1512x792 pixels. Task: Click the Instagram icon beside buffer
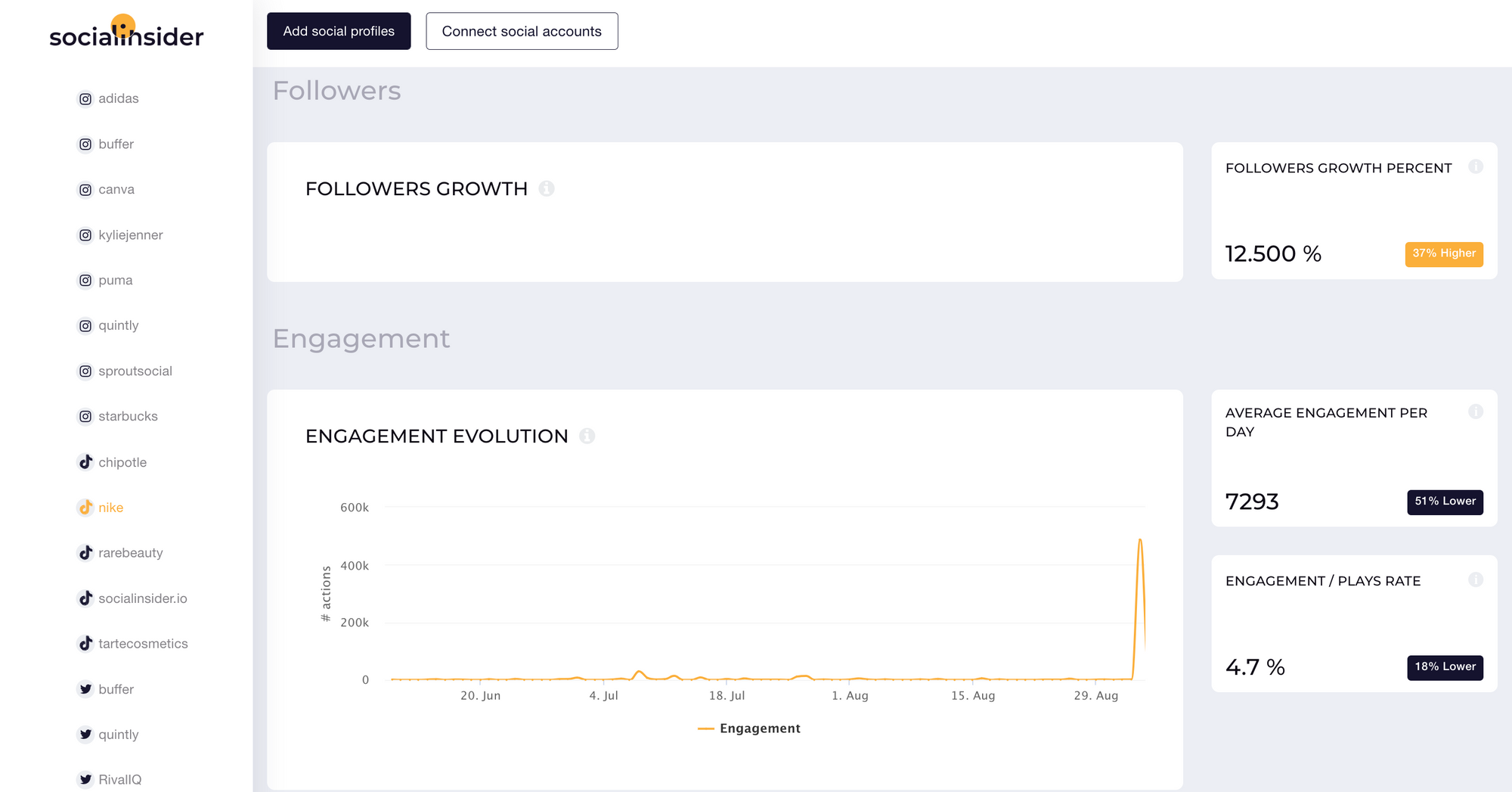pyautogui.click(x=85, y=144)
